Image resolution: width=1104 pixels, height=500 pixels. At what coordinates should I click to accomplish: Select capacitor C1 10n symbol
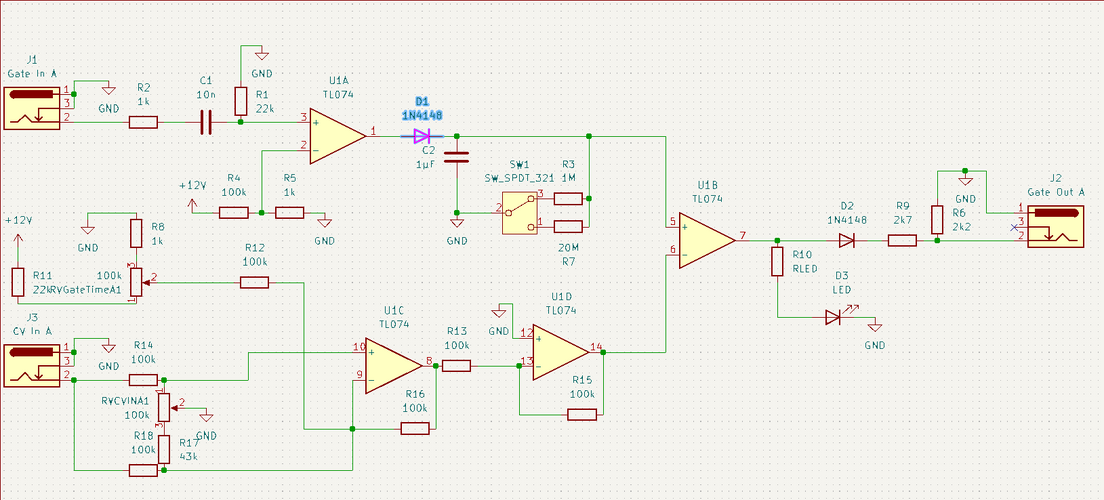[206, 122]
